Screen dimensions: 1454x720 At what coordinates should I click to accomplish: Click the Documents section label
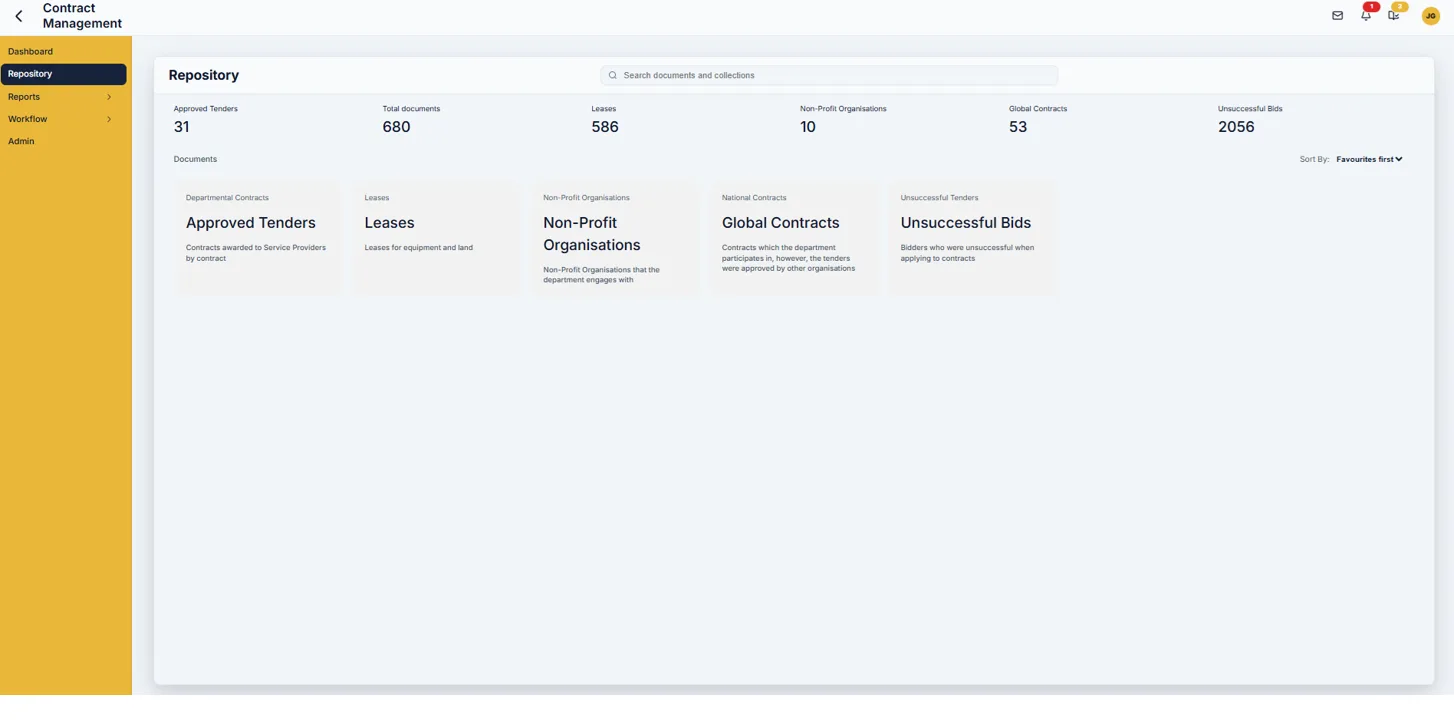[x=195, y=159]
